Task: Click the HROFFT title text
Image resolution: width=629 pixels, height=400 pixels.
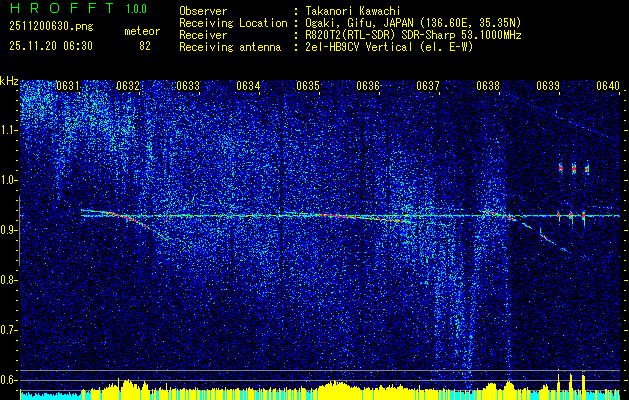Action: click(x=61, y=8)
